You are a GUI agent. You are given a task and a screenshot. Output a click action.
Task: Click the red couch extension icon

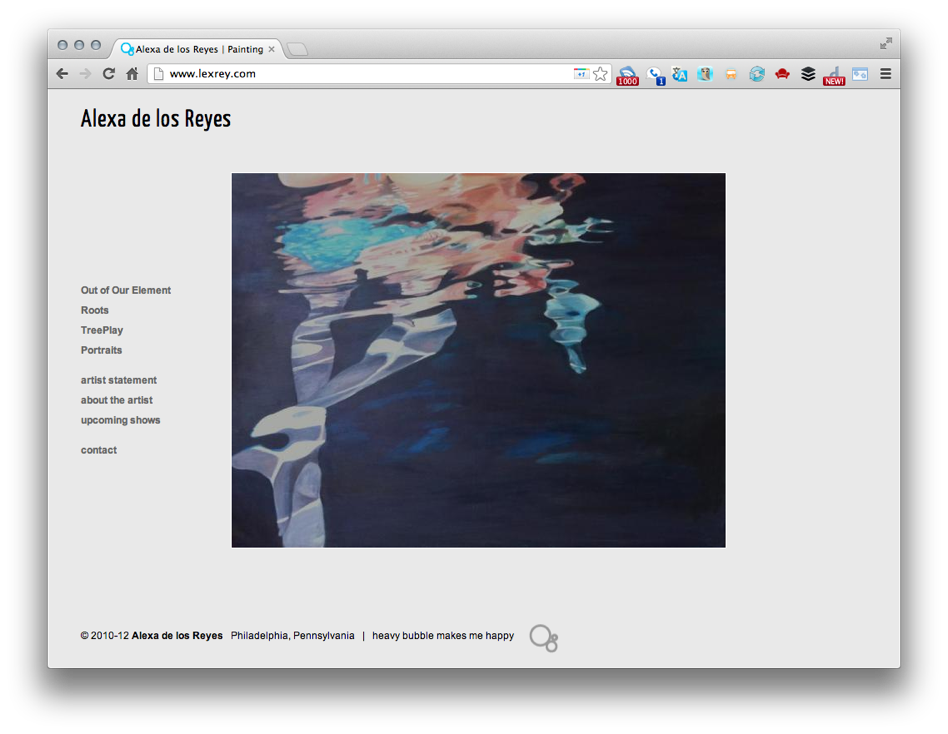pos(783,74)
